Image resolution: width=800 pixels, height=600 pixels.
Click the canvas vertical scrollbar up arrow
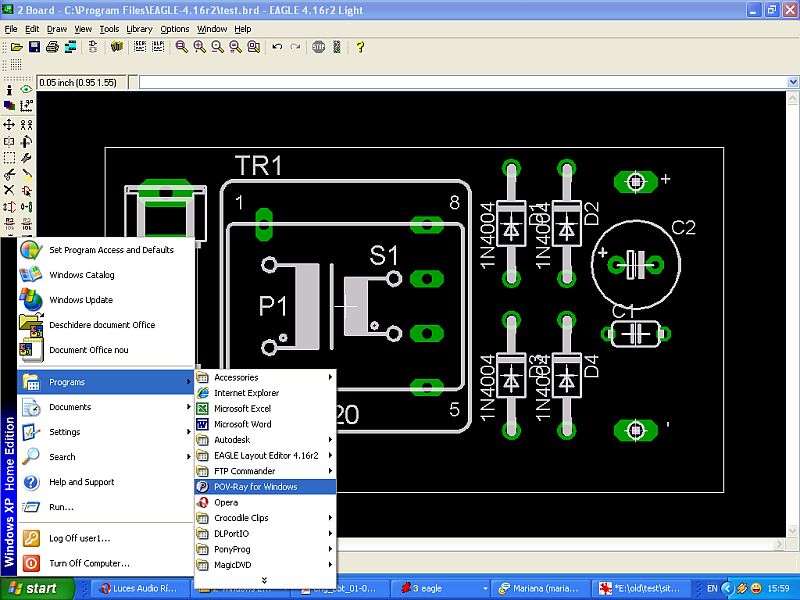point(792,97)
